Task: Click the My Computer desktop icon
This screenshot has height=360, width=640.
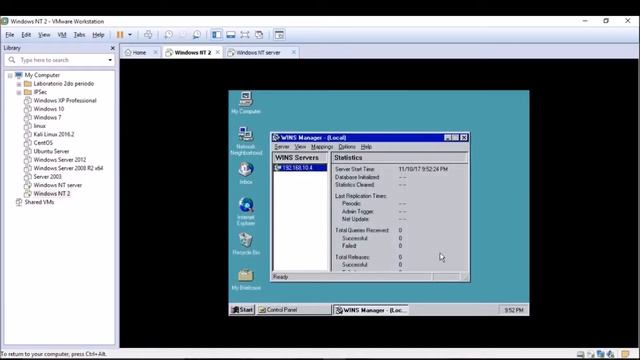Action: (x=246, y=103)
